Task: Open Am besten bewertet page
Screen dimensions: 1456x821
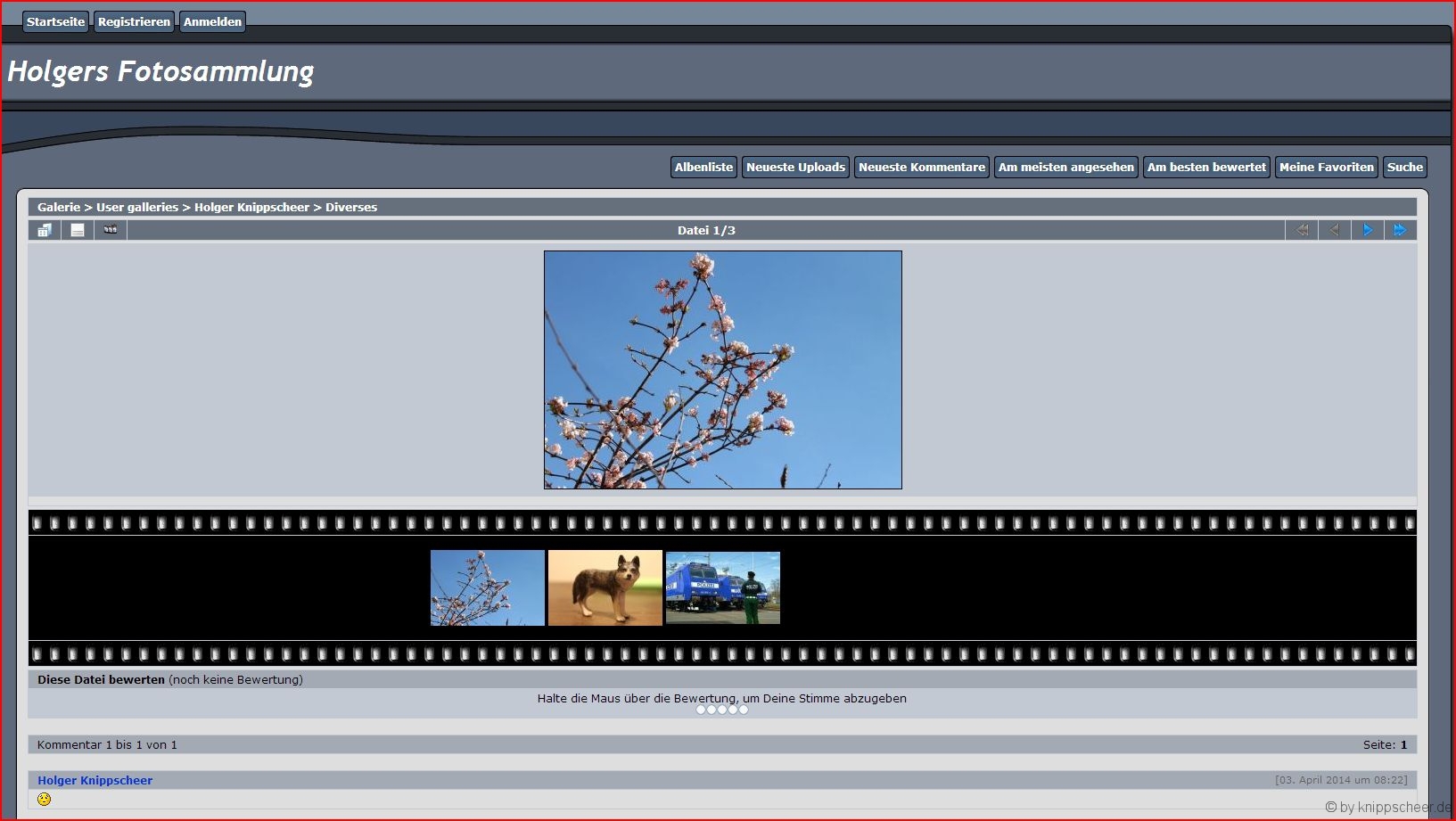Action: click(1206, 167)
